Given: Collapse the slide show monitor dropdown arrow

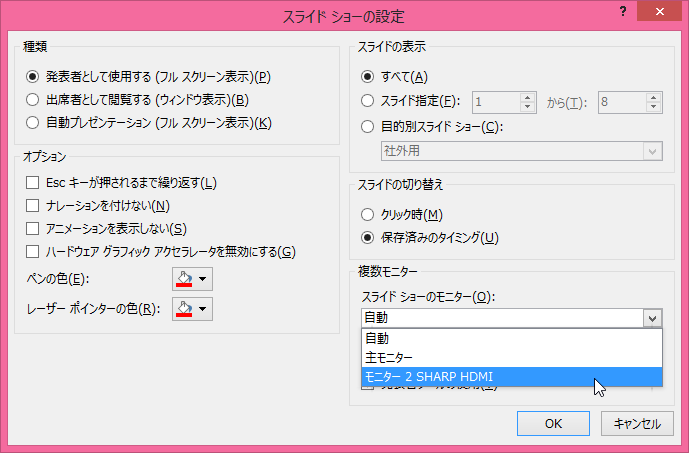Looking at the screenshot, I should (652, 318).
